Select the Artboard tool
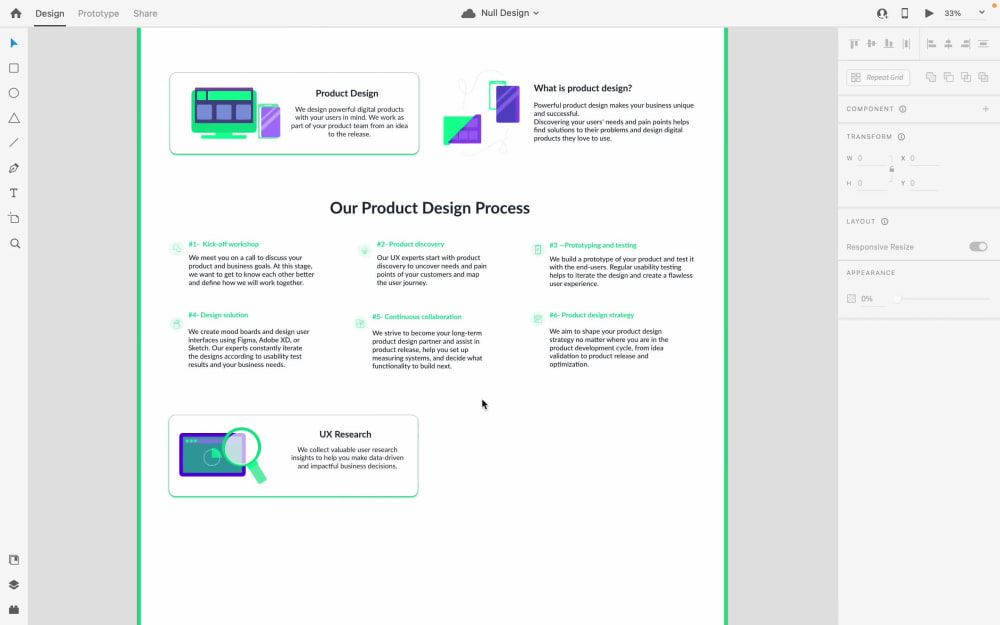Image resolution: width=1000 pixels, height=625 pixels. 13,217
